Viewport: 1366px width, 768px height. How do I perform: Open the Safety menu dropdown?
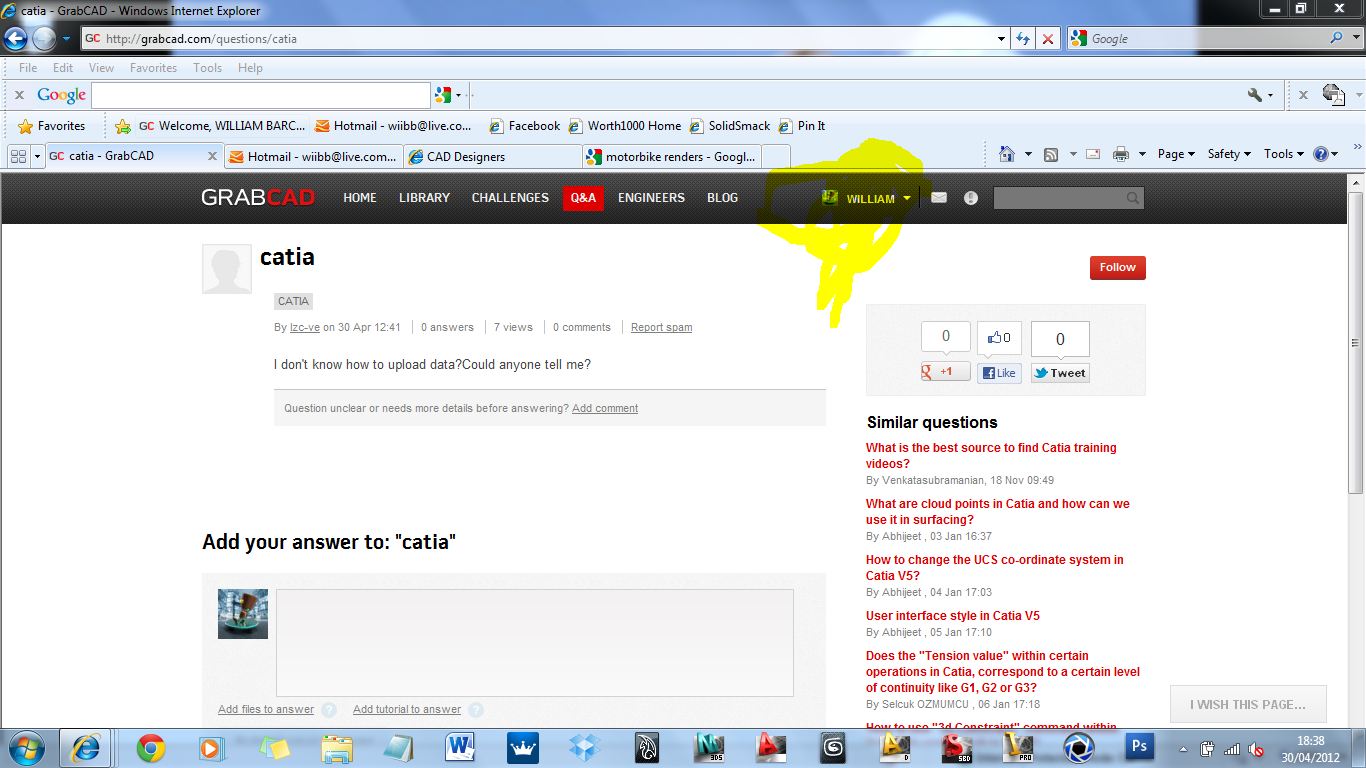tap(1230, 154)
